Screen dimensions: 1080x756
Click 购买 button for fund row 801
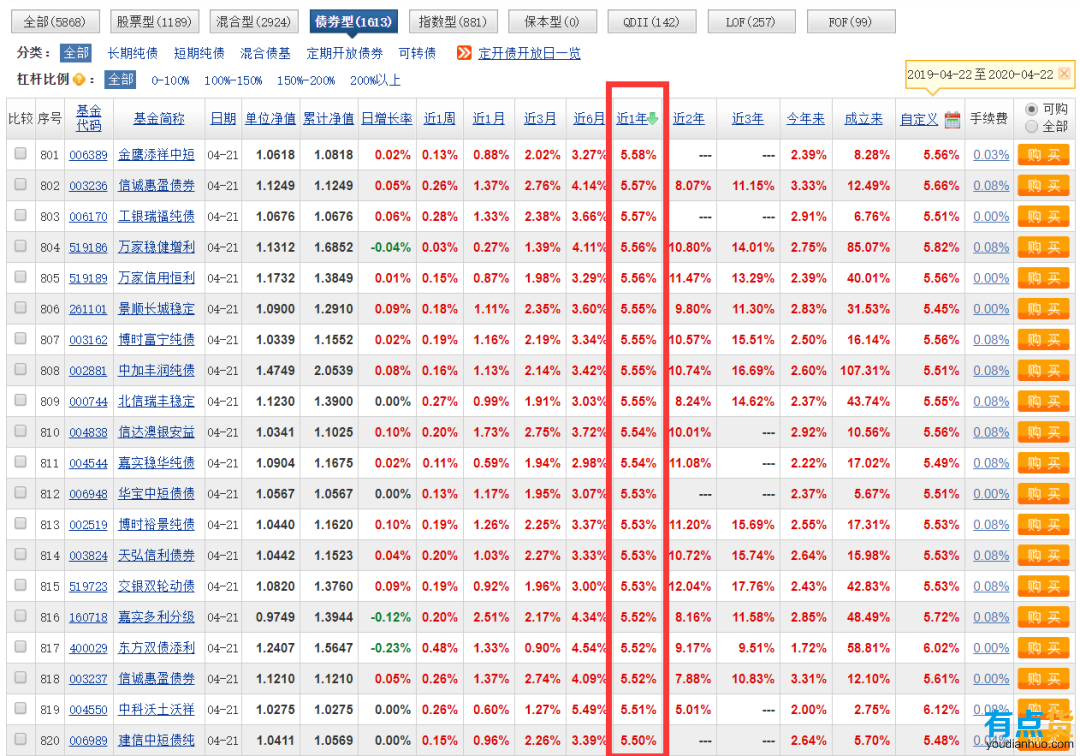[1043, 155]
